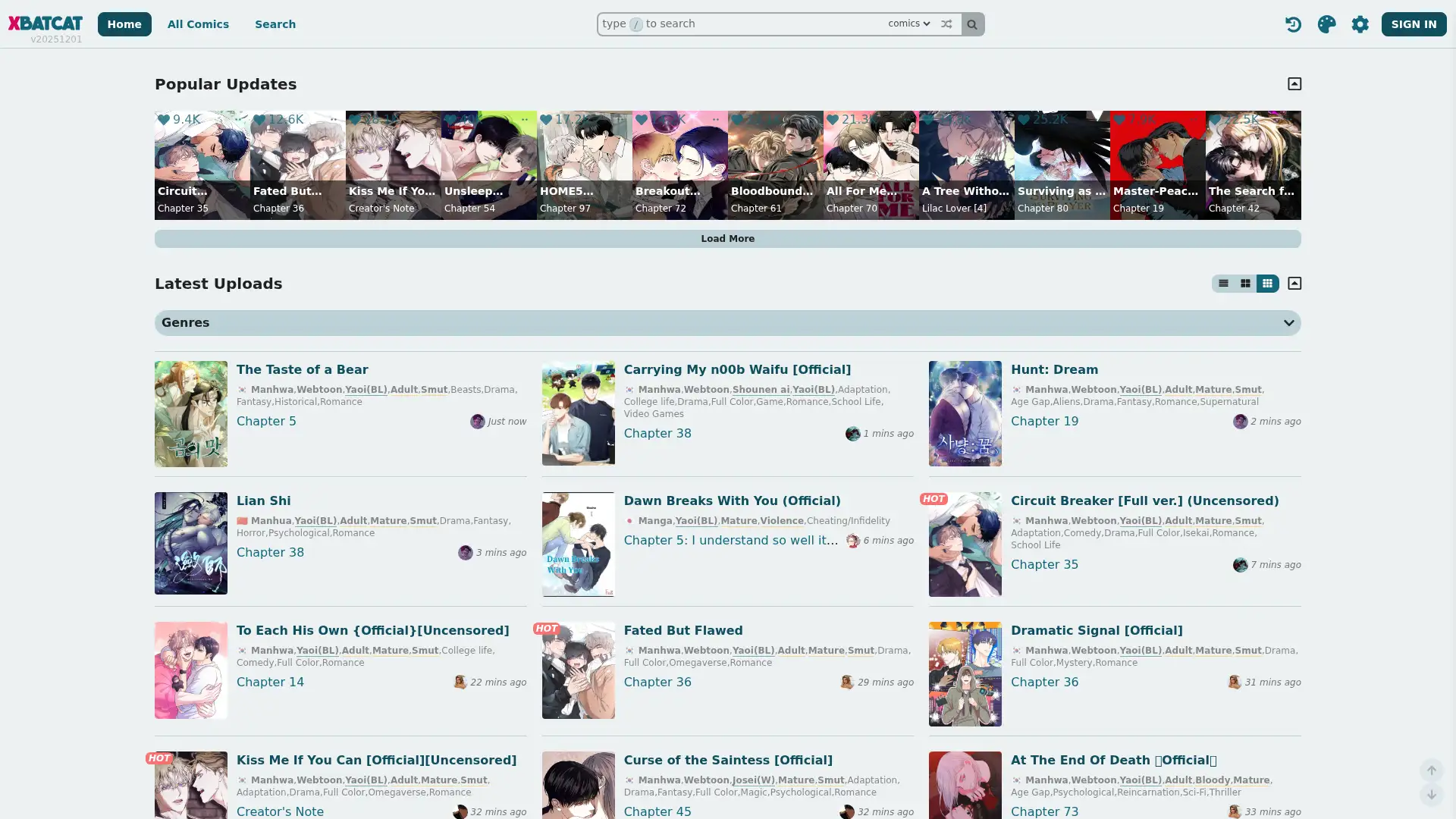This screenshot has width=1456, height=819.
Task: Click the Load More button
Action: pos(727,238)
